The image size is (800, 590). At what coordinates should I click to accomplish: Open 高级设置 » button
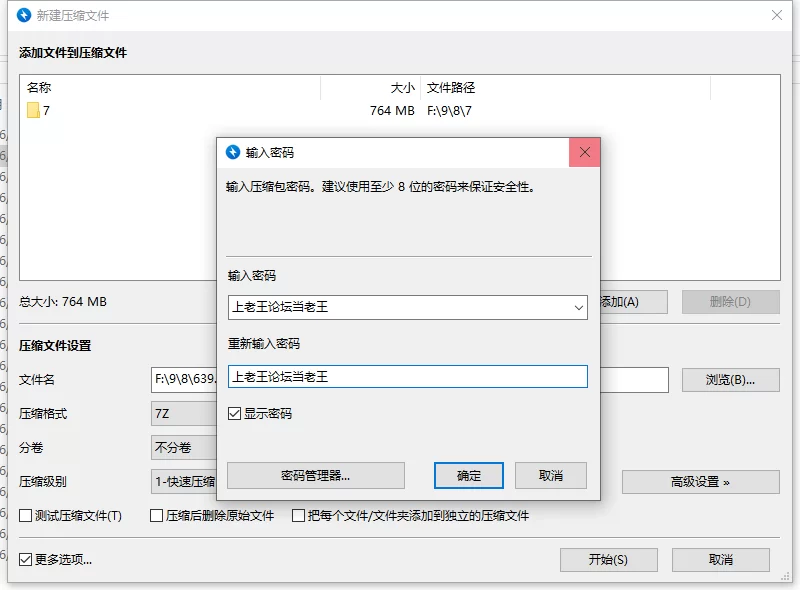click(701, 482)
